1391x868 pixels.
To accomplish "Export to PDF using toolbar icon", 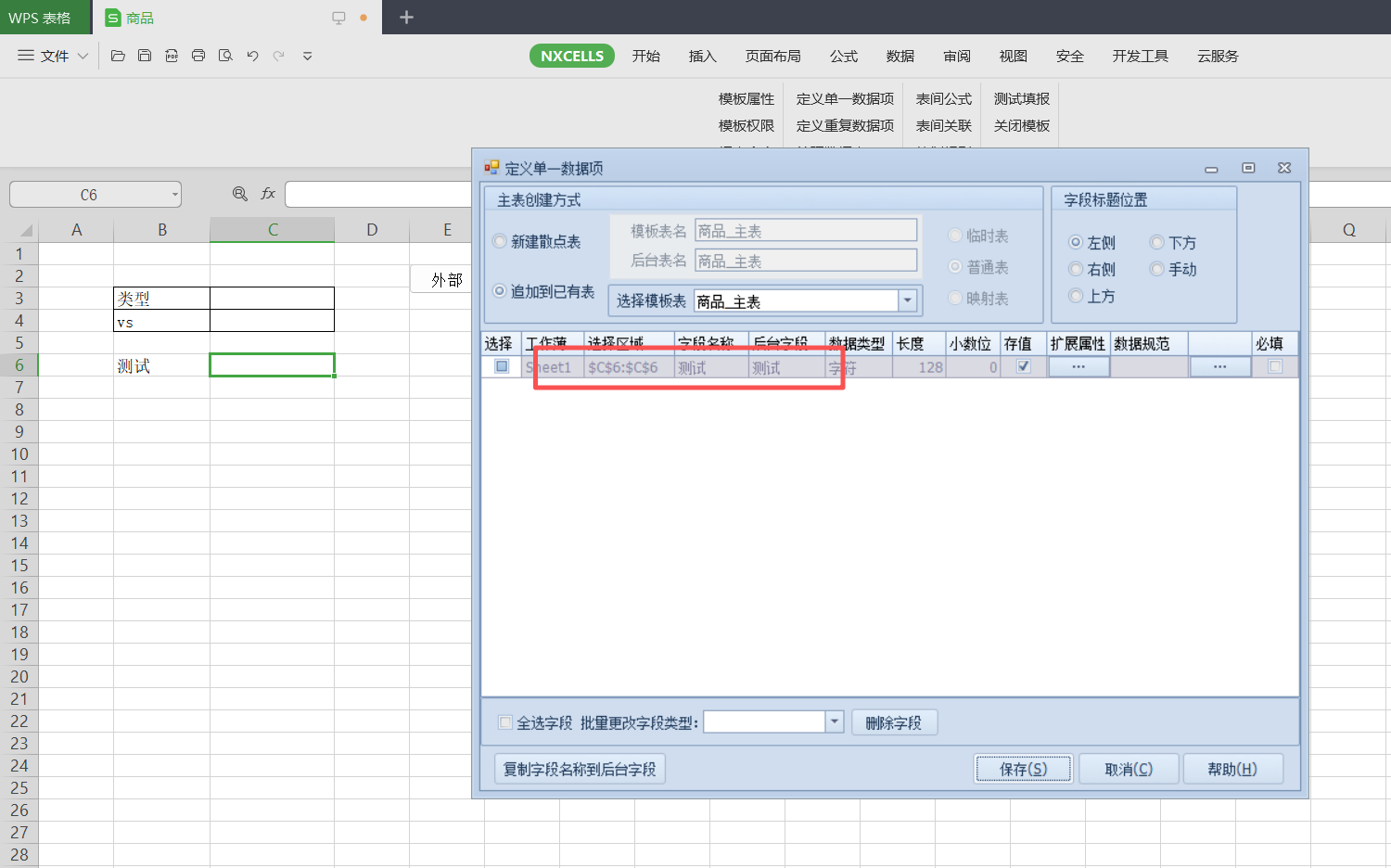I will 172,56.
